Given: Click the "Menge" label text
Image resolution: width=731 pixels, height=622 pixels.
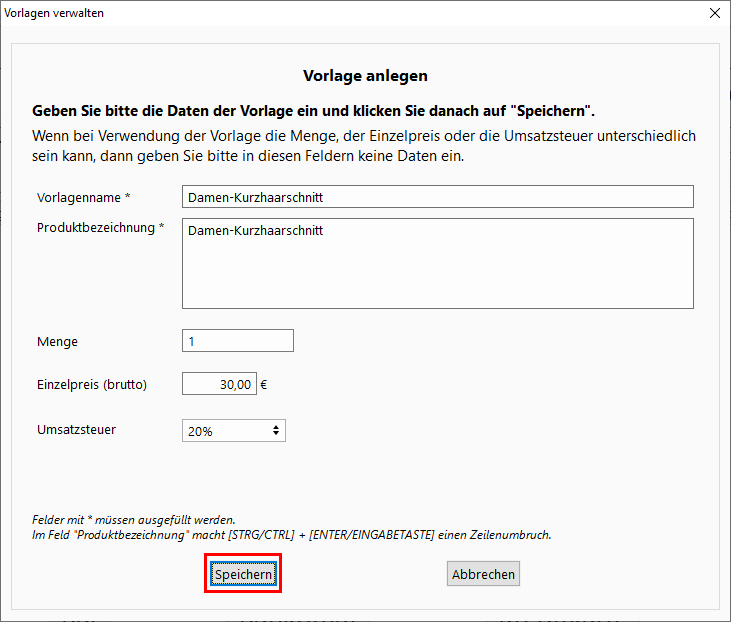Looking at the screenshot, I should [57, 342].
